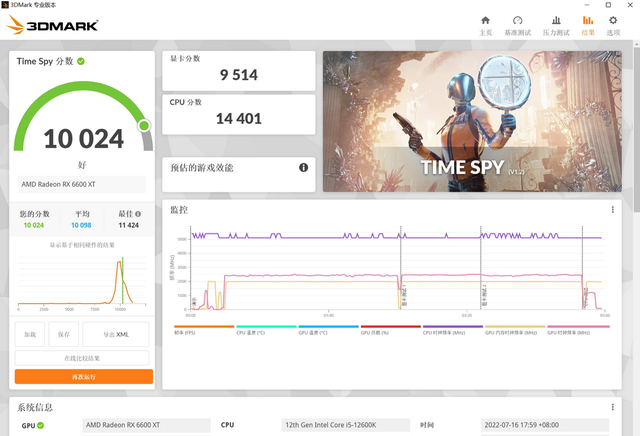The height and width of the screenshot is (436, 640).
Task: Click the 显卡测试 2 marker in the monitoring graph
Action: (x=484, y=296)
